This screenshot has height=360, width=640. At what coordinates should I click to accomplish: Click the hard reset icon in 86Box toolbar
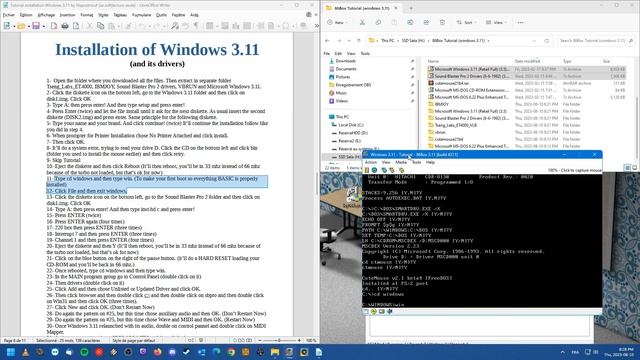[374, 170]
